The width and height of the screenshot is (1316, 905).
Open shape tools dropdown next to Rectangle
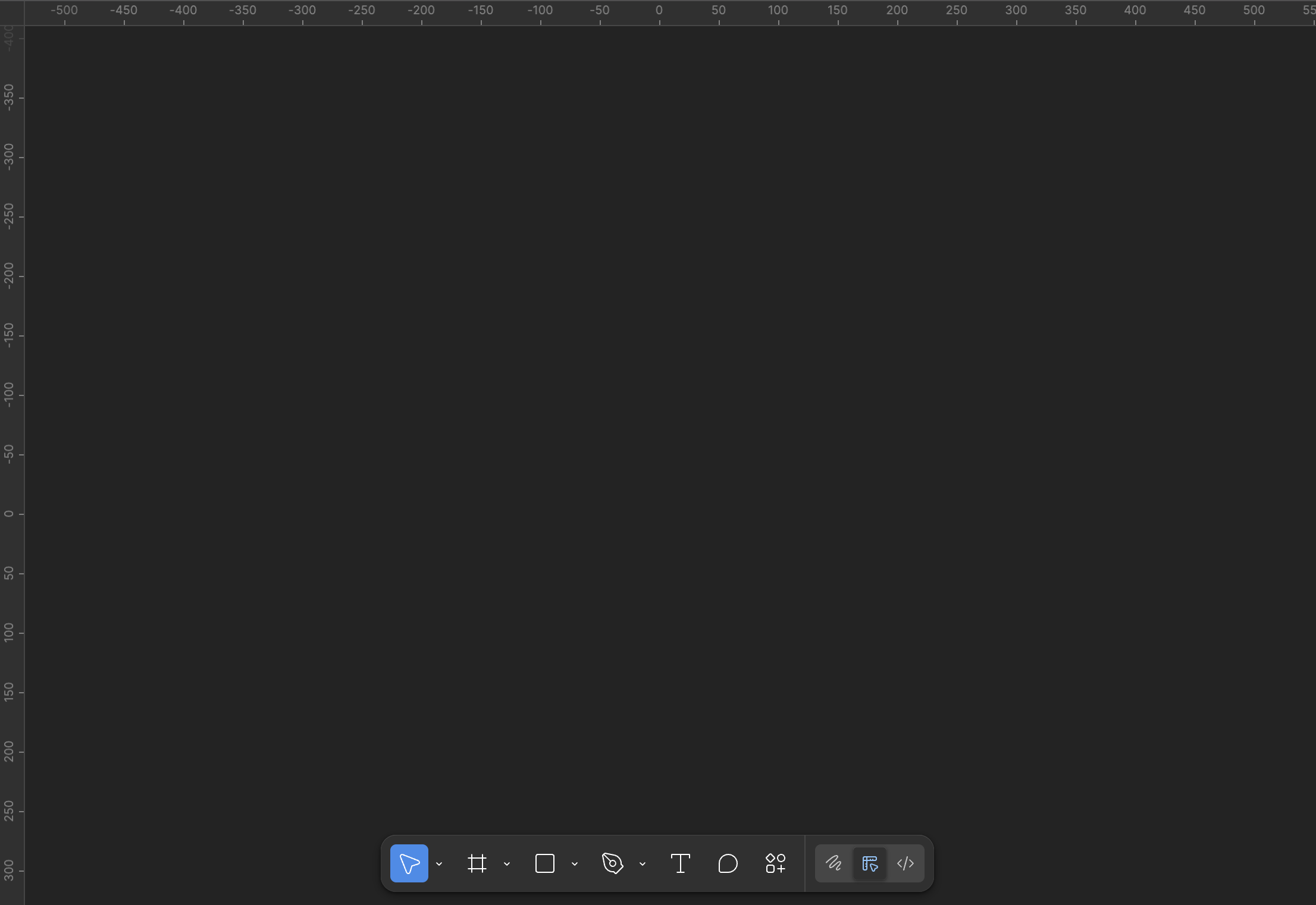point(575,864)
